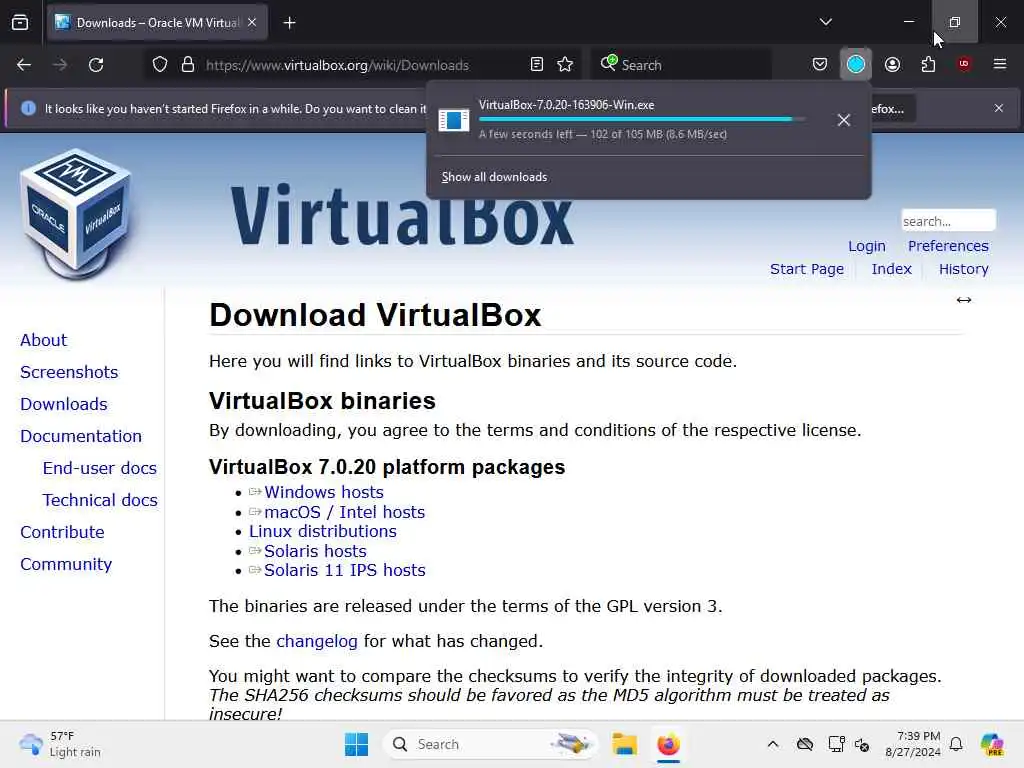This screenshot has width=1024, height=768.
Task: Open Screenshots in the sidebar
Action: tap(69, 372)
